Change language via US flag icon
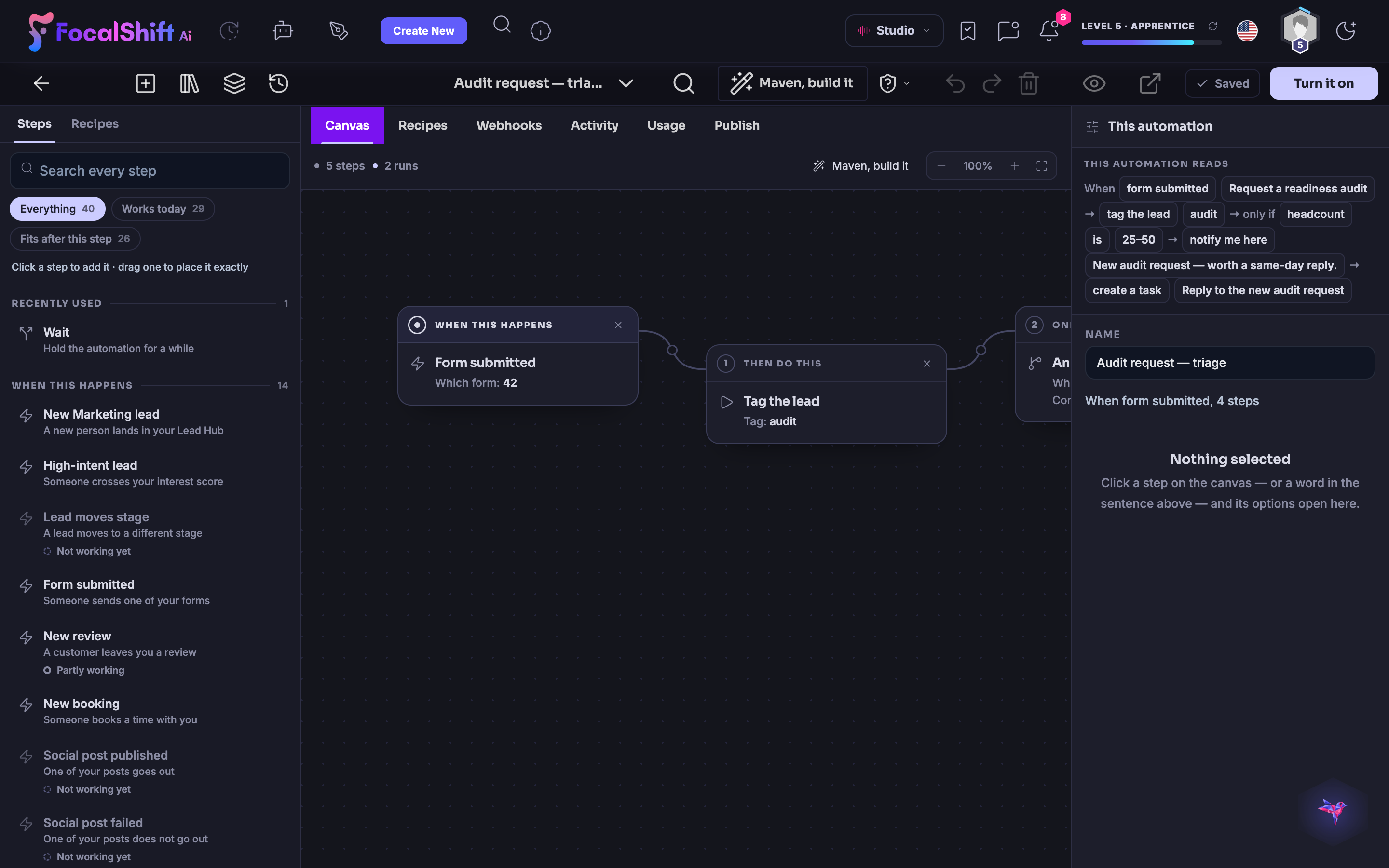 [1247, 31]
